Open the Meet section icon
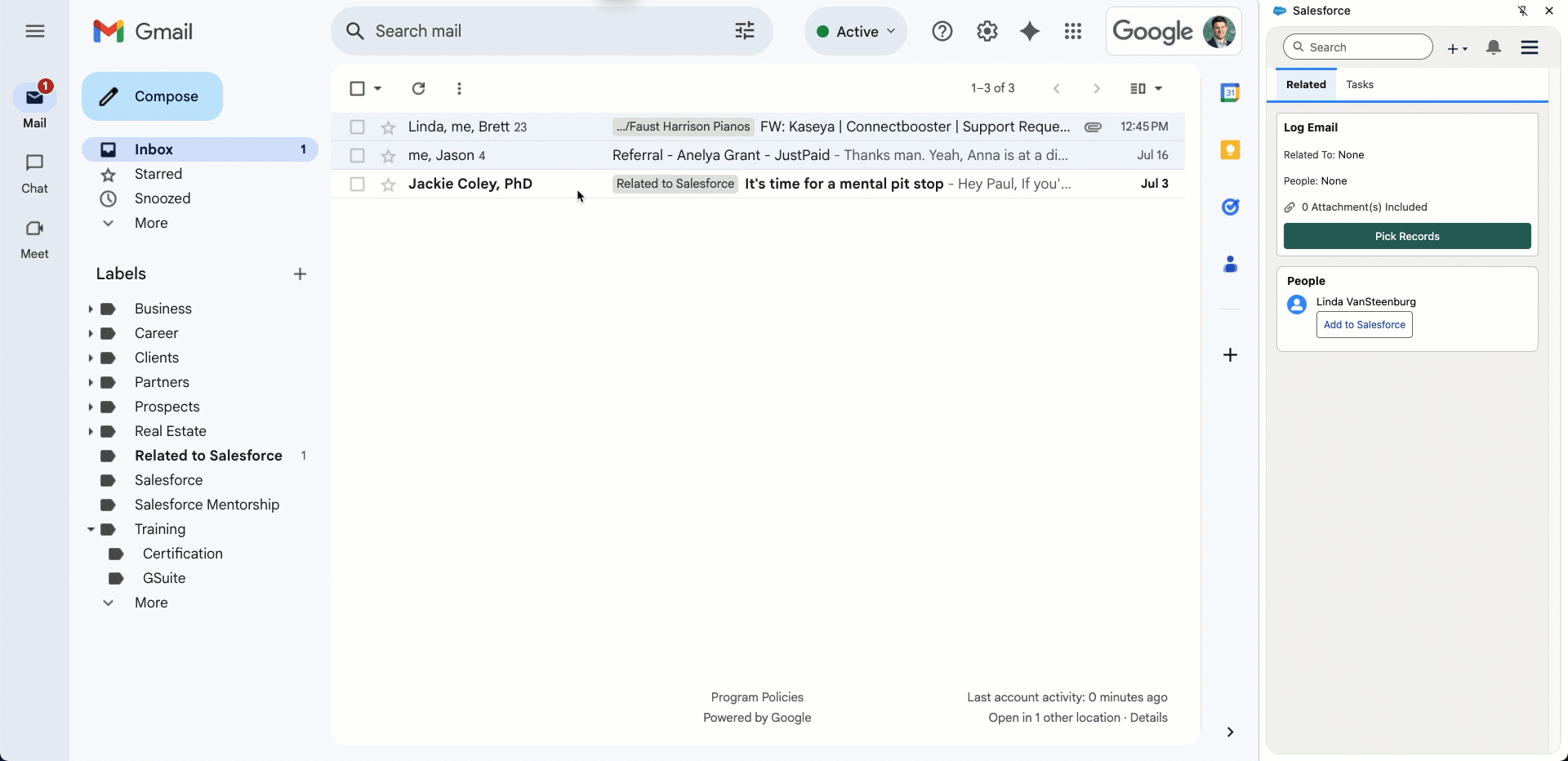Screen dimensions: 1568x761 (34, 229)
